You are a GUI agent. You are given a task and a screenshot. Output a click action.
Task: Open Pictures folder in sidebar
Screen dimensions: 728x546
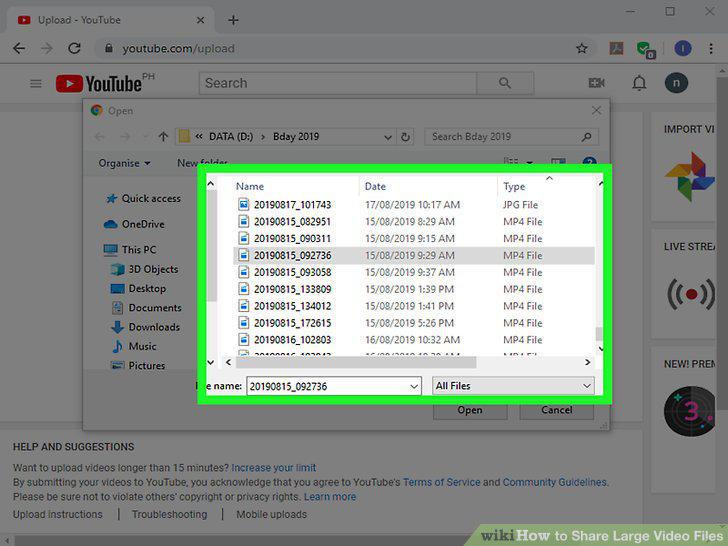[x=138, y=366]
